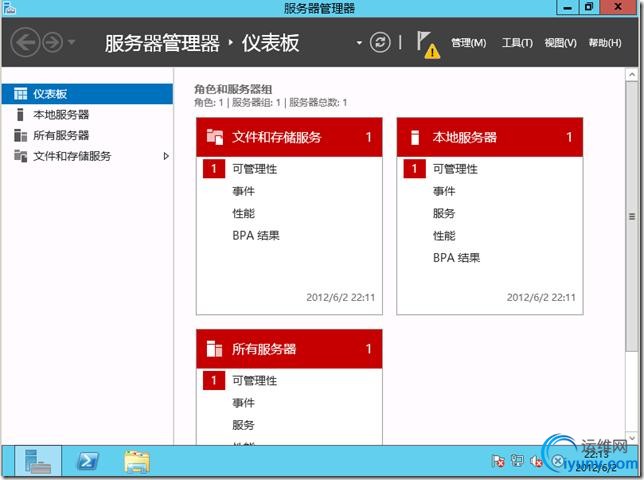Open 可管理性 in the 本地服务器 tile
The height and width of the screenshot is (480, 644).
click(455, 169)
